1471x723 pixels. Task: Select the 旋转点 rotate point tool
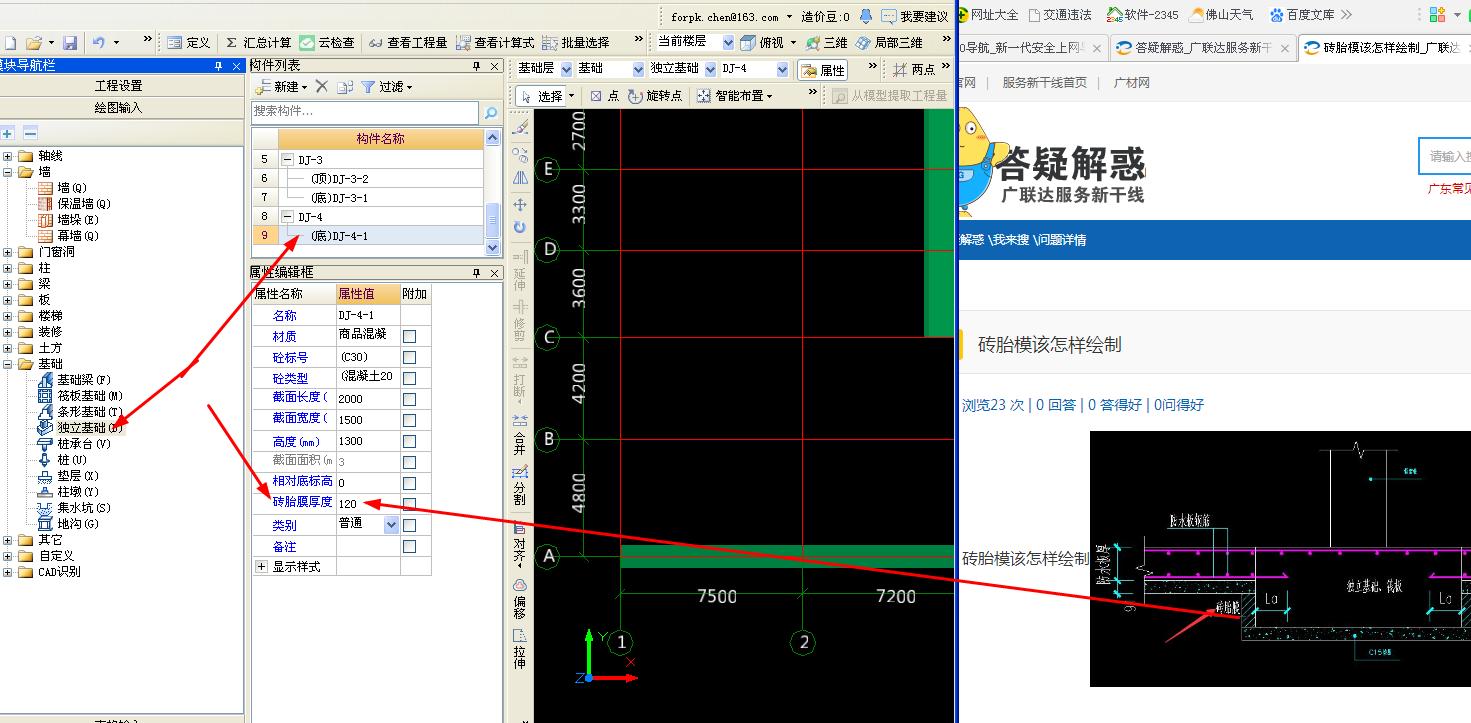tap(654, 96)
